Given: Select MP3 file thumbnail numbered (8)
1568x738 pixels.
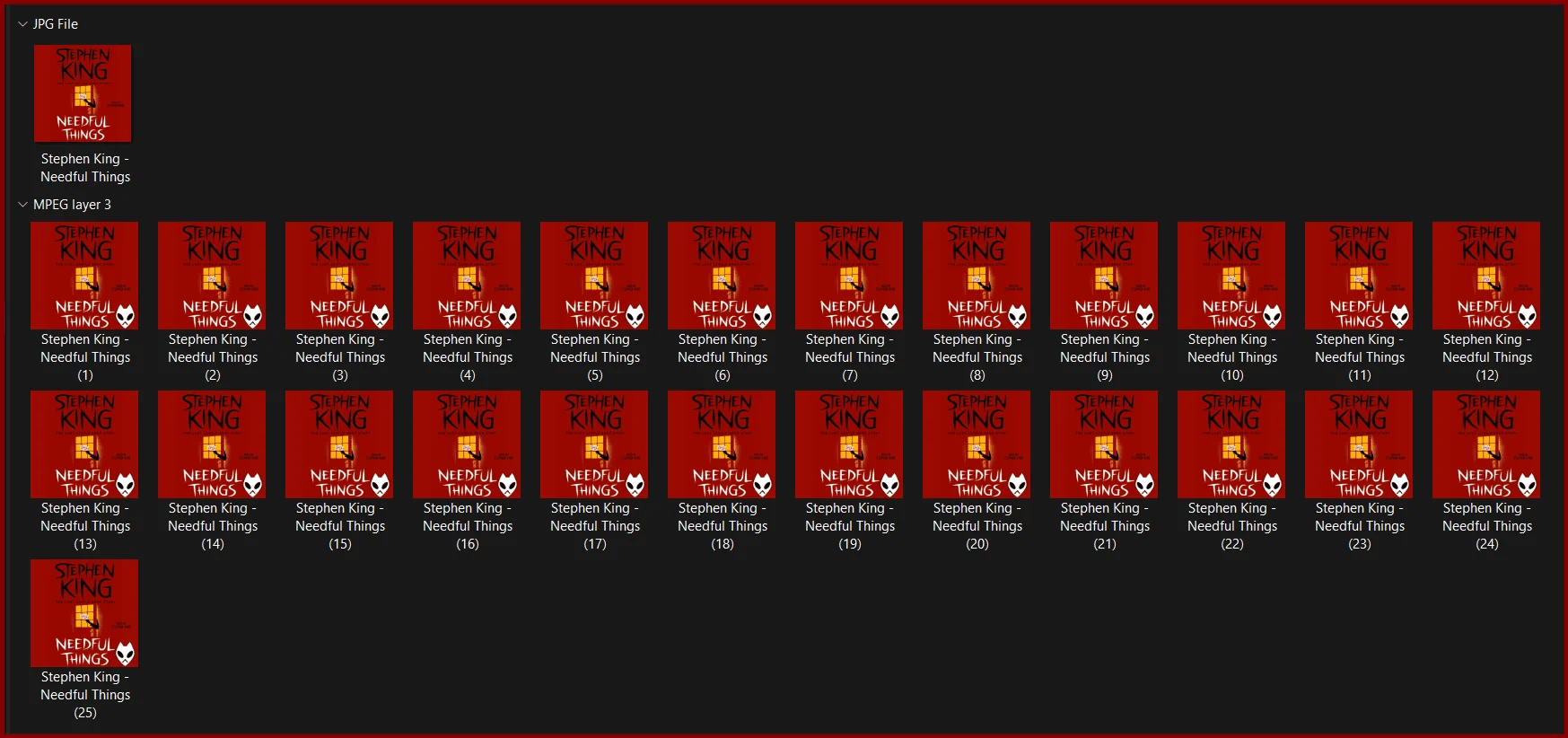Looking at the screenshot, I should [x=977, y=276].
